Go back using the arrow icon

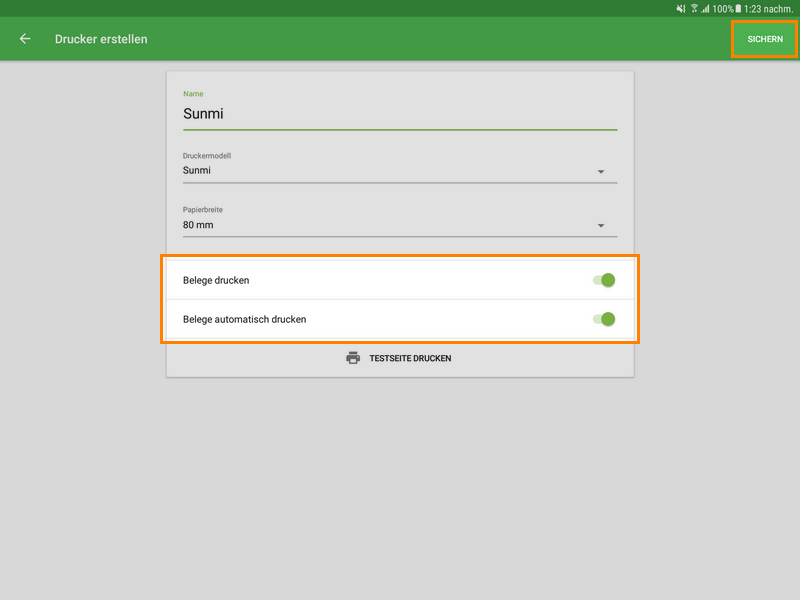[x=25, y=39]
